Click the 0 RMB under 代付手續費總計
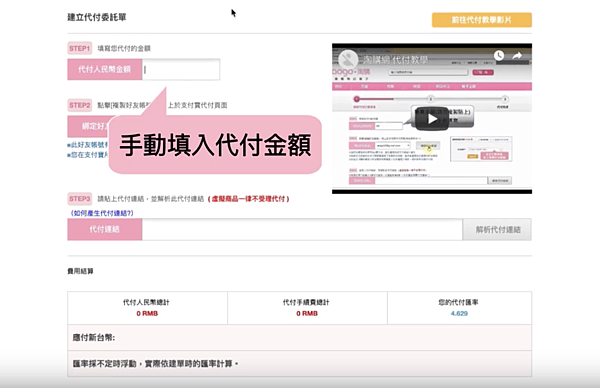 (x=307, y=313)
